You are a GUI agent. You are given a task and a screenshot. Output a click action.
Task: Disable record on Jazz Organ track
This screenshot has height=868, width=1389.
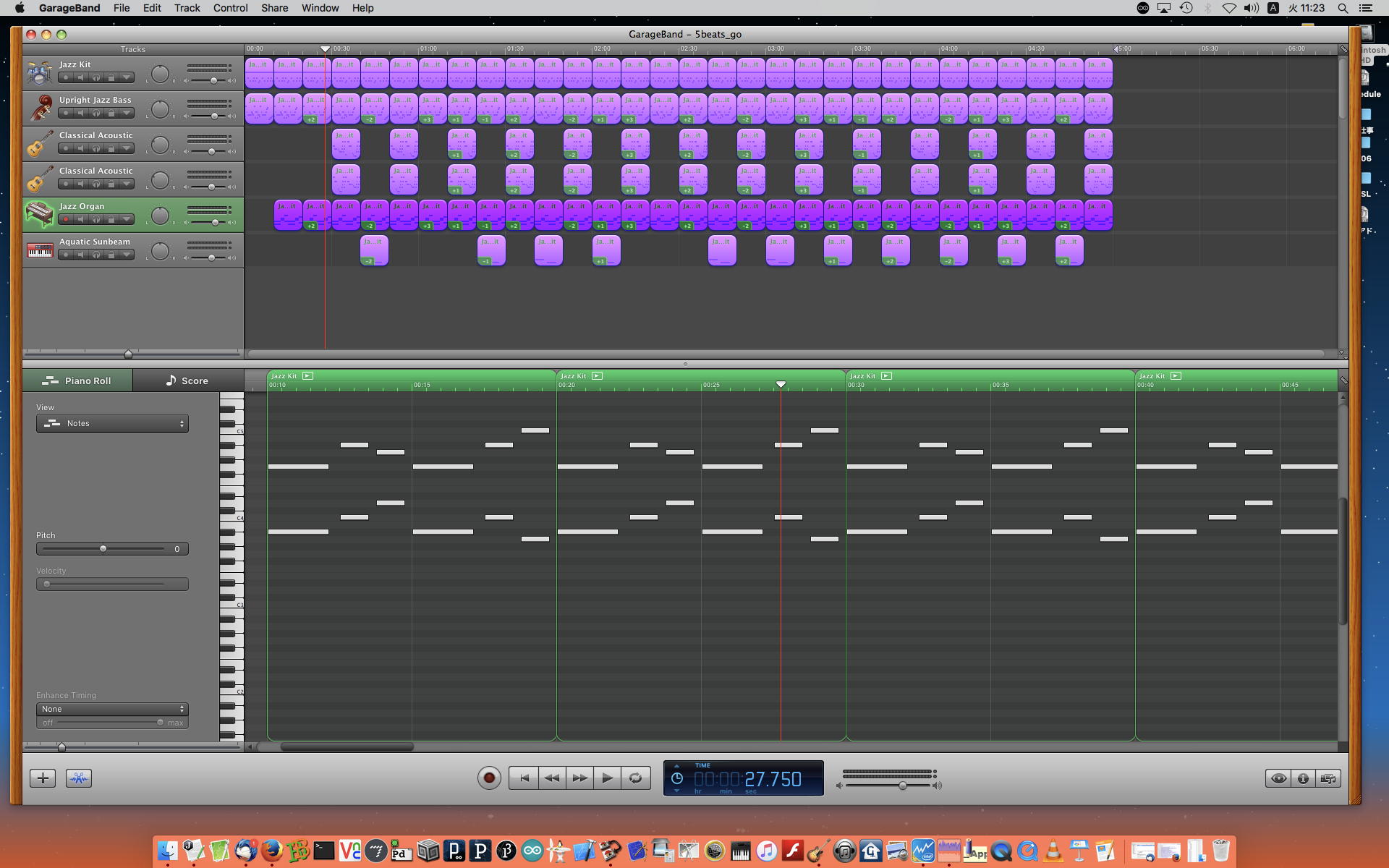pos(65,219)
